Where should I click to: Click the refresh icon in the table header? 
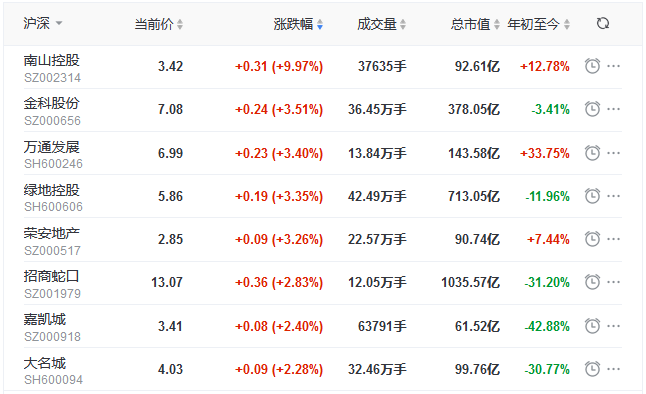click(x=603, y=23)
